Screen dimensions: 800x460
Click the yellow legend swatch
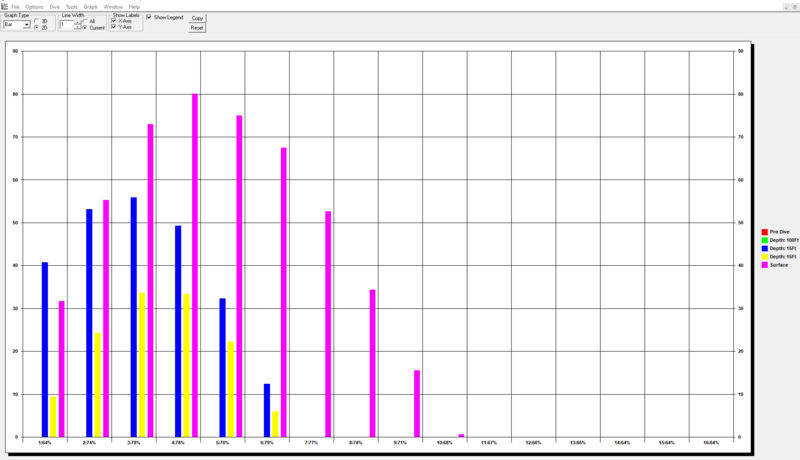tap(764, 257)
